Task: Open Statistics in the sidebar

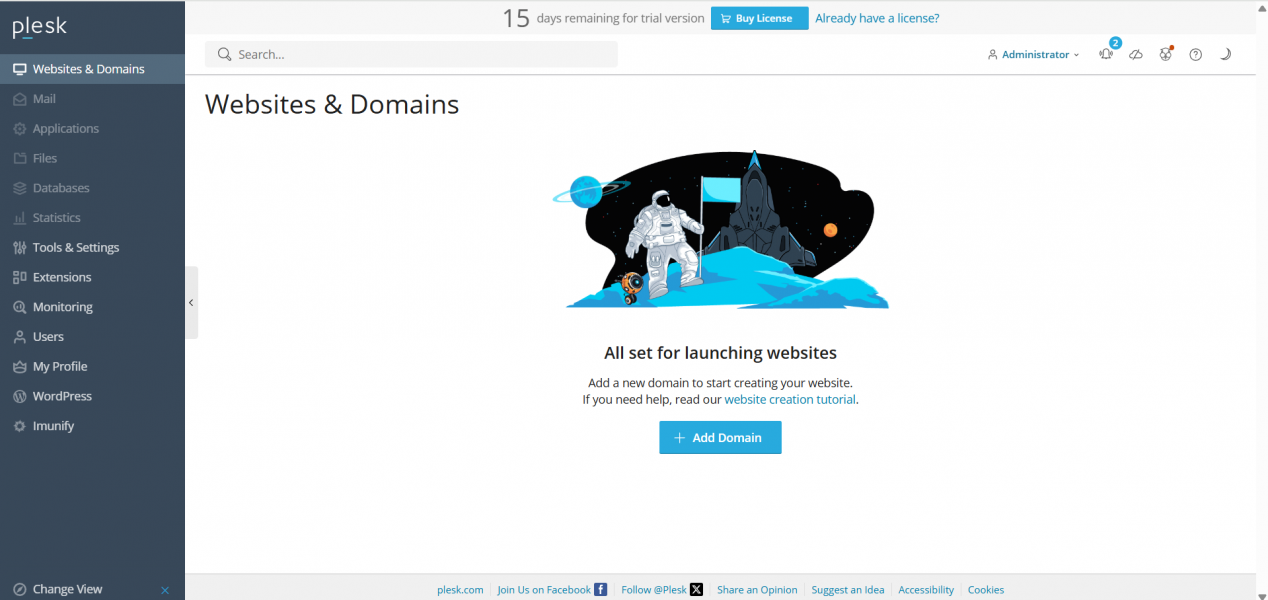Action: tap(92, 218)
